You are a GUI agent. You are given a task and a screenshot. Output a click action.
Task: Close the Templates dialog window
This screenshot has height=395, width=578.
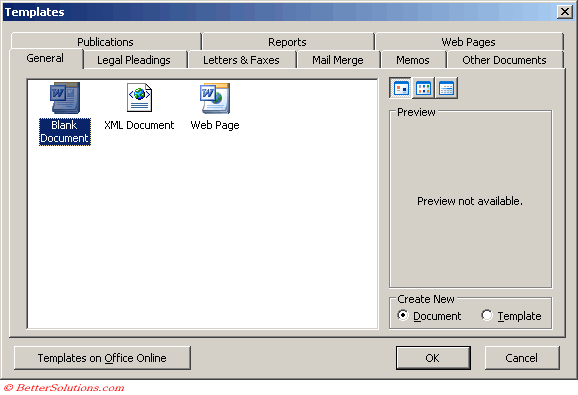coord(564,12)
